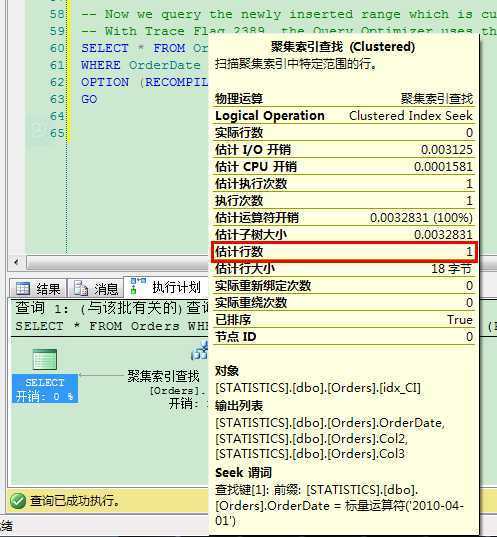Open the 结果 results tab
The height and width of the screenshot is (537, 497).
pos(38,288)
